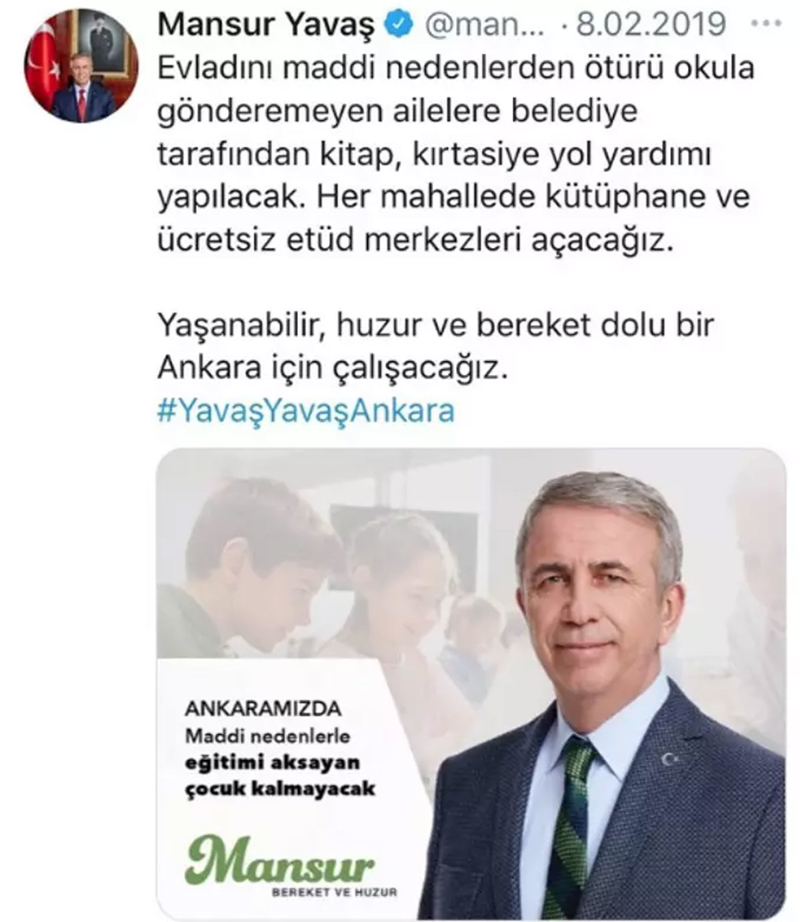Viewport: 800px width, 922px height.
Task: Open Mansur Yavaş's round profile avatar
Action: click(81, 66)
